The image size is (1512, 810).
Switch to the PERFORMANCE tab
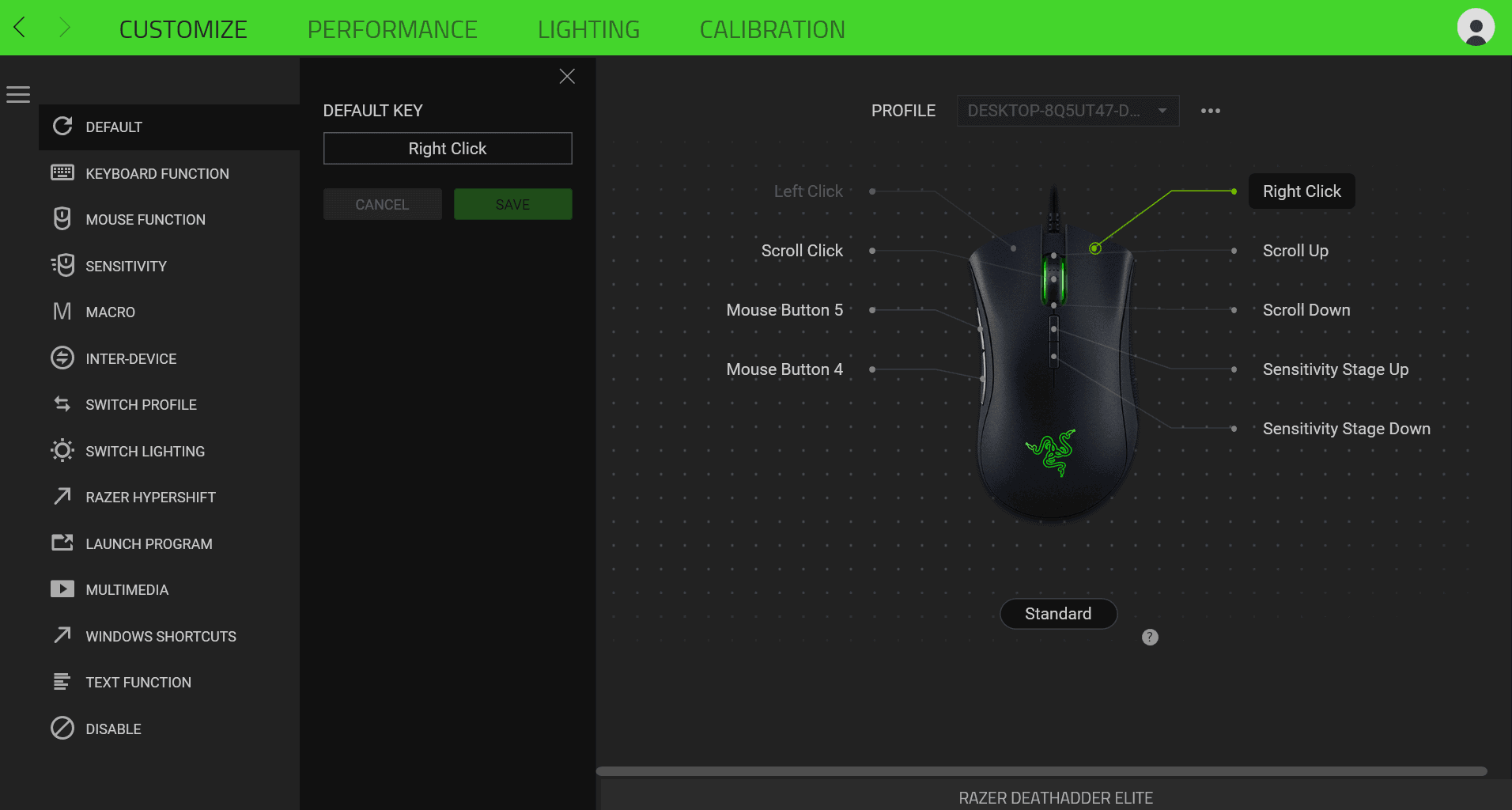click(392, 29)
